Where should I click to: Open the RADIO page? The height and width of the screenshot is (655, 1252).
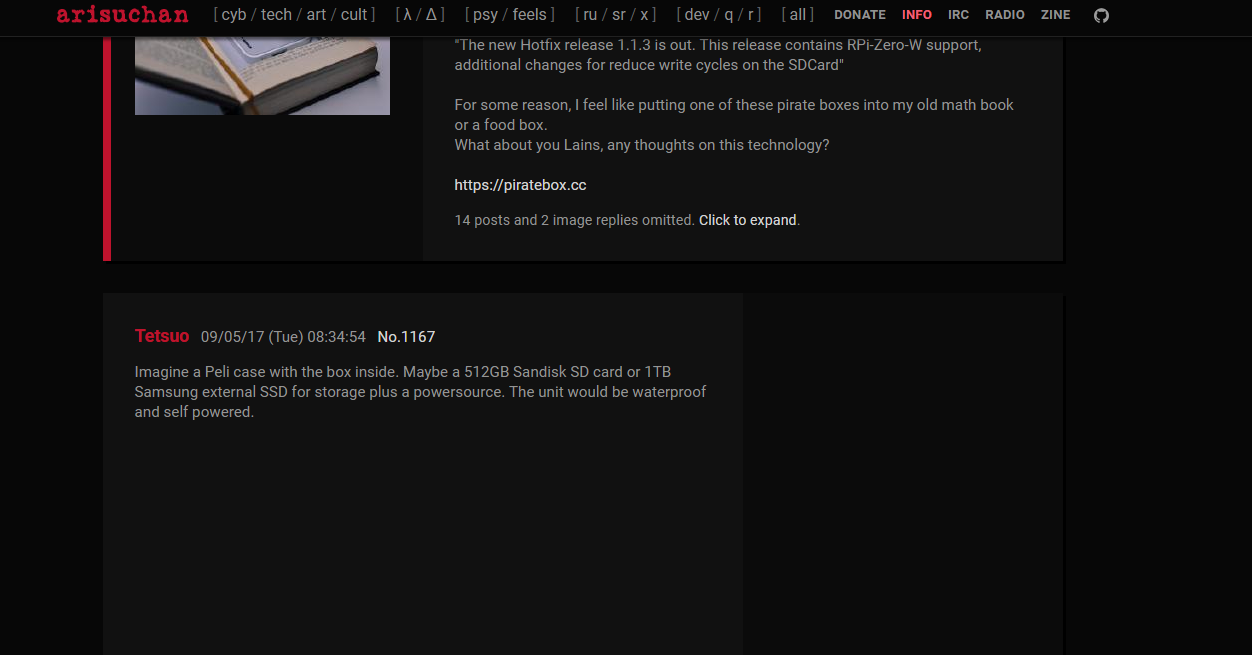pyautogui.click(x=1005, y=15)
